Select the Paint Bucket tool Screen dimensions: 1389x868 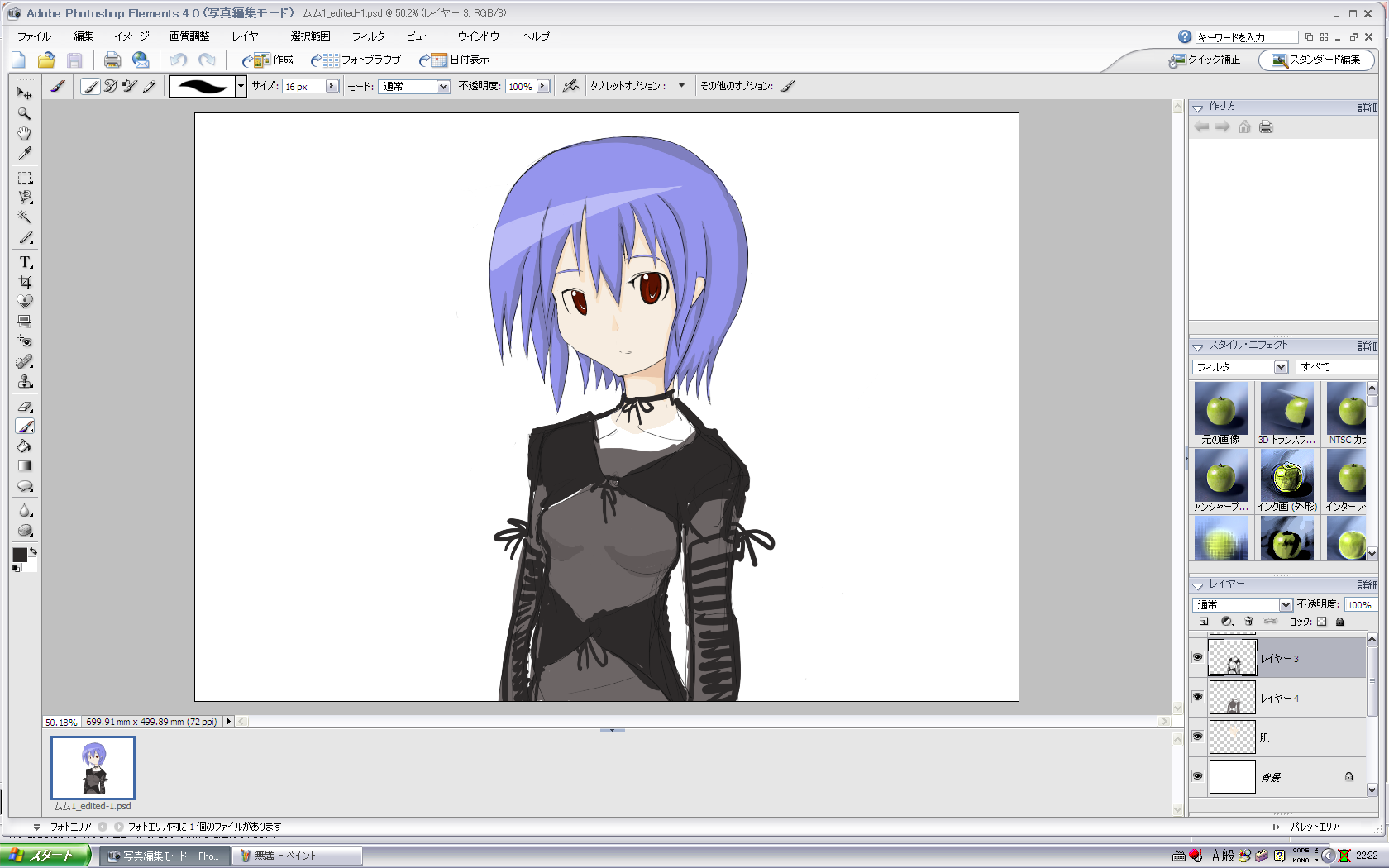25,446
